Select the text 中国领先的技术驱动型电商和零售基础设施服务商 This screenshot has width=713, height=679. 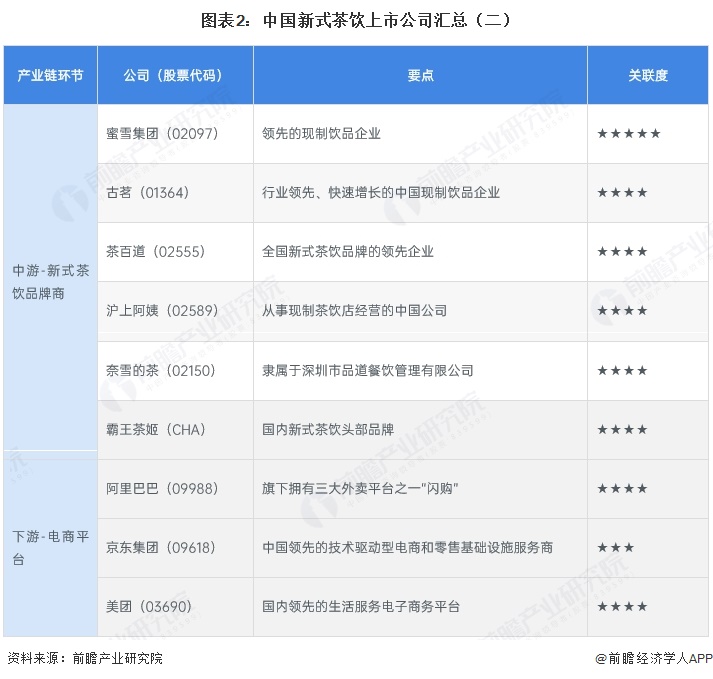click(407, 548)
